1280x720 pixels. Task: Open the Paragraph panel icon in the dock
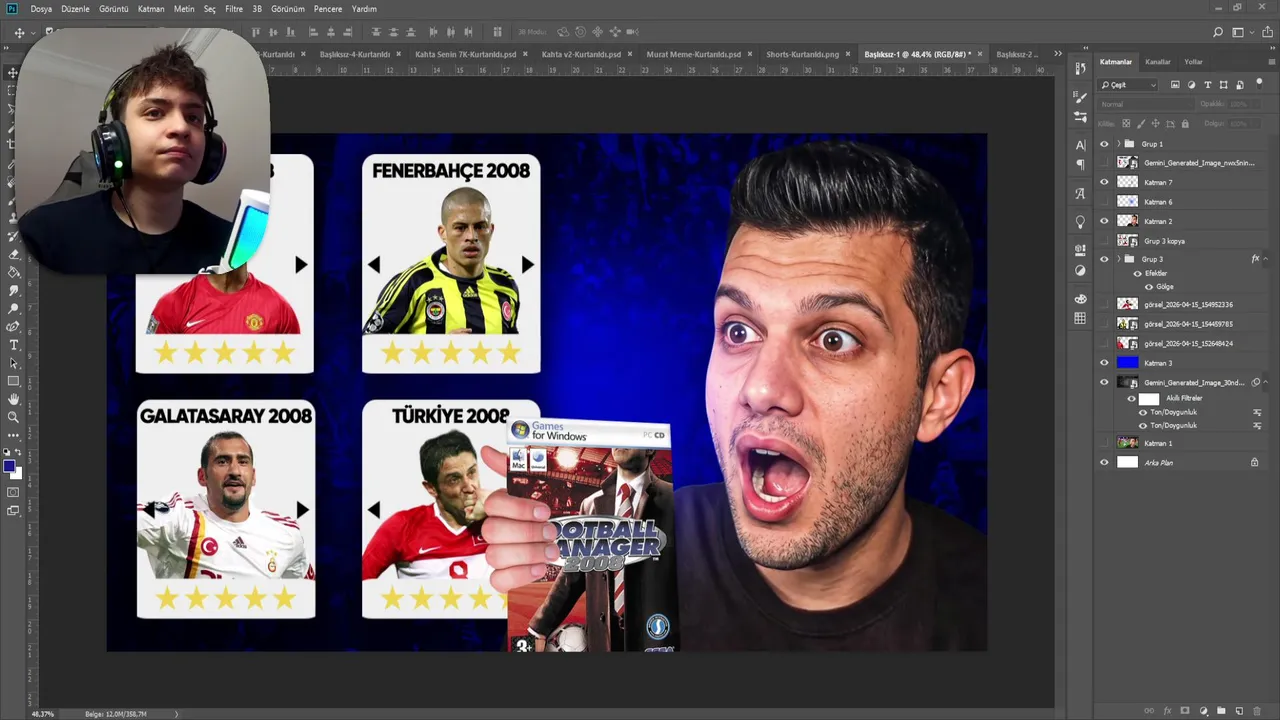1080,165
